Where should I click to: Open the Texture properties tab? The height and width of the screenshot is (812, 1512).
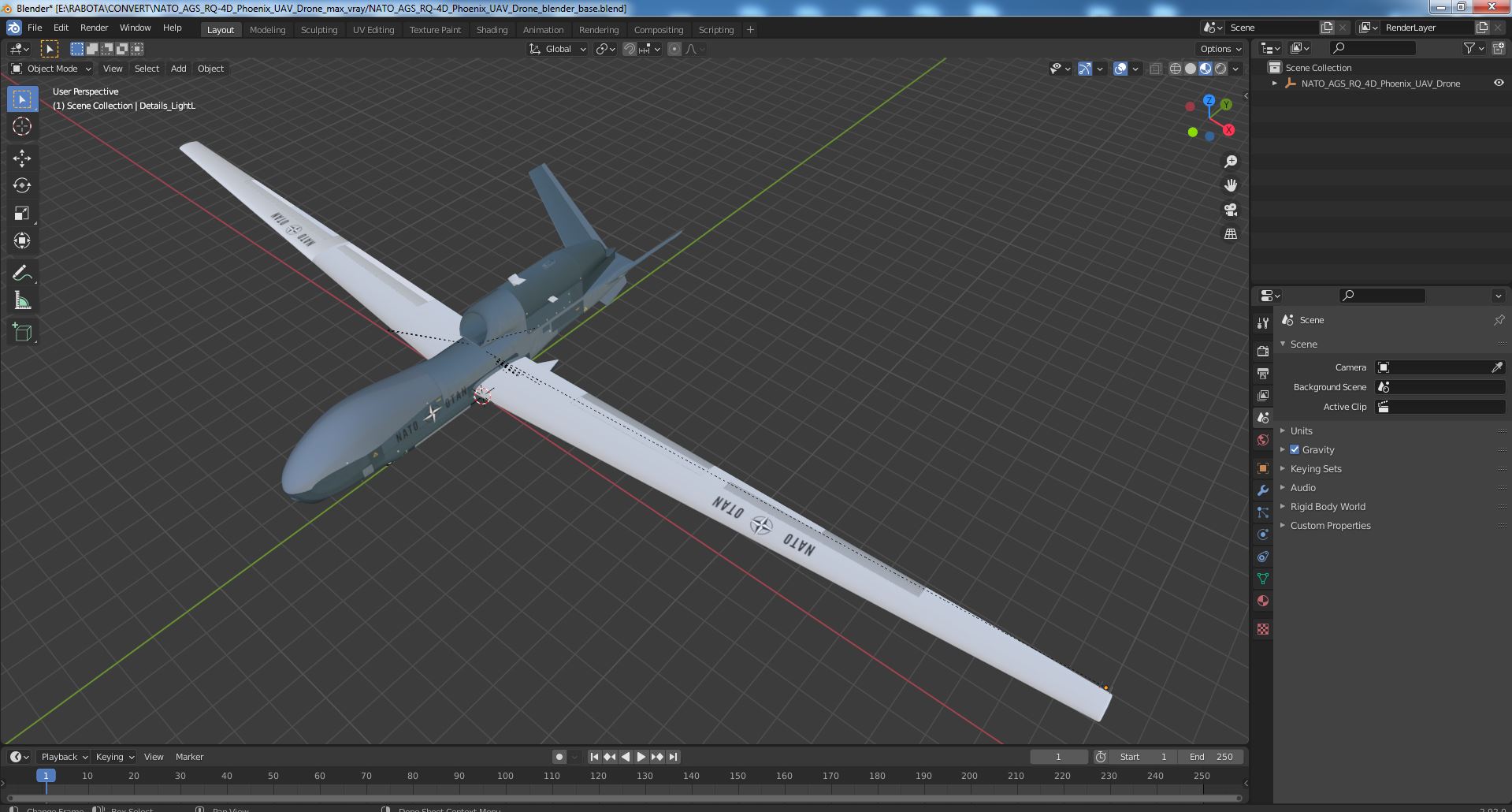pos(1263,629)
